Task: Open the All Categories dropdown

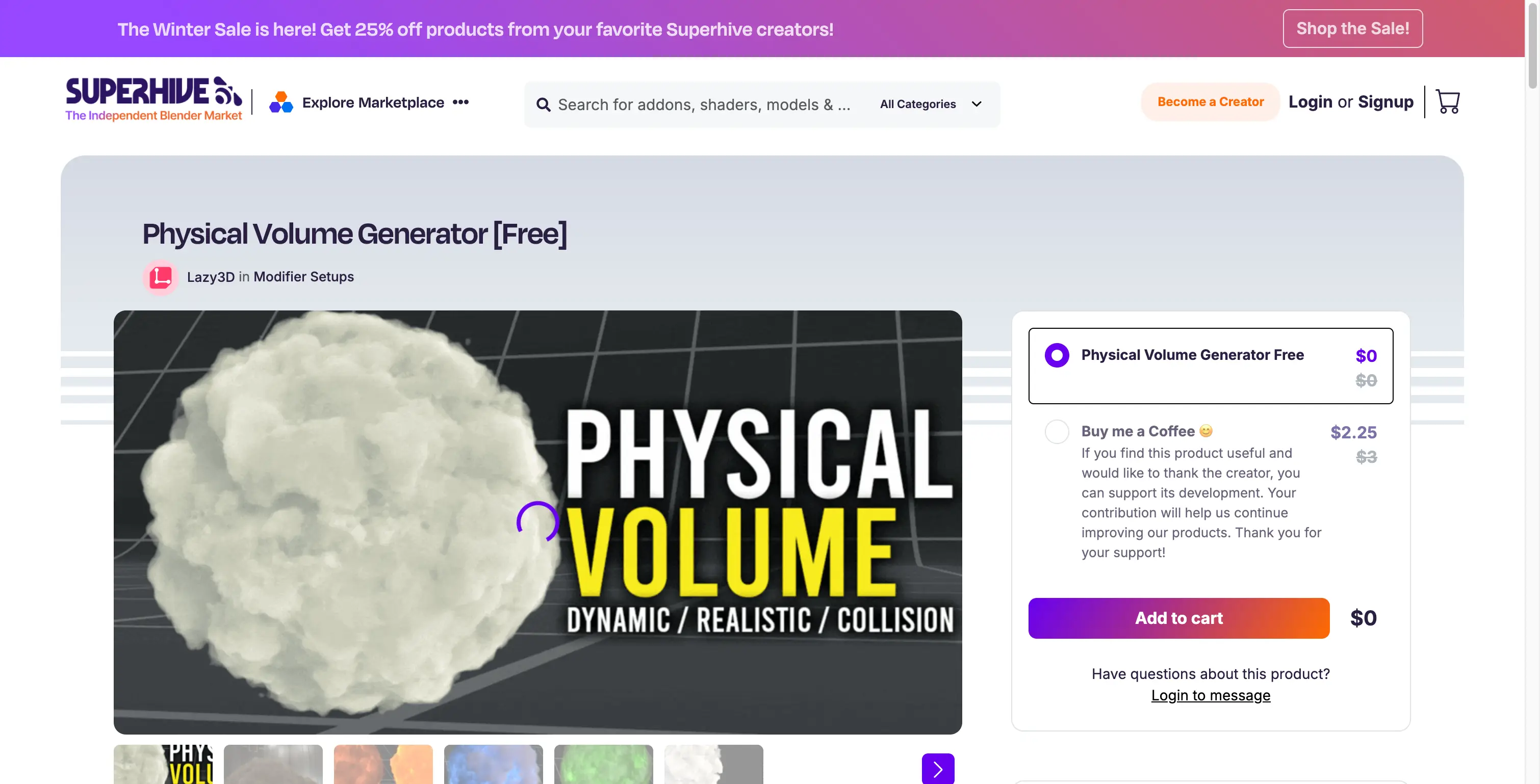Action: click(x=929, y=104)
